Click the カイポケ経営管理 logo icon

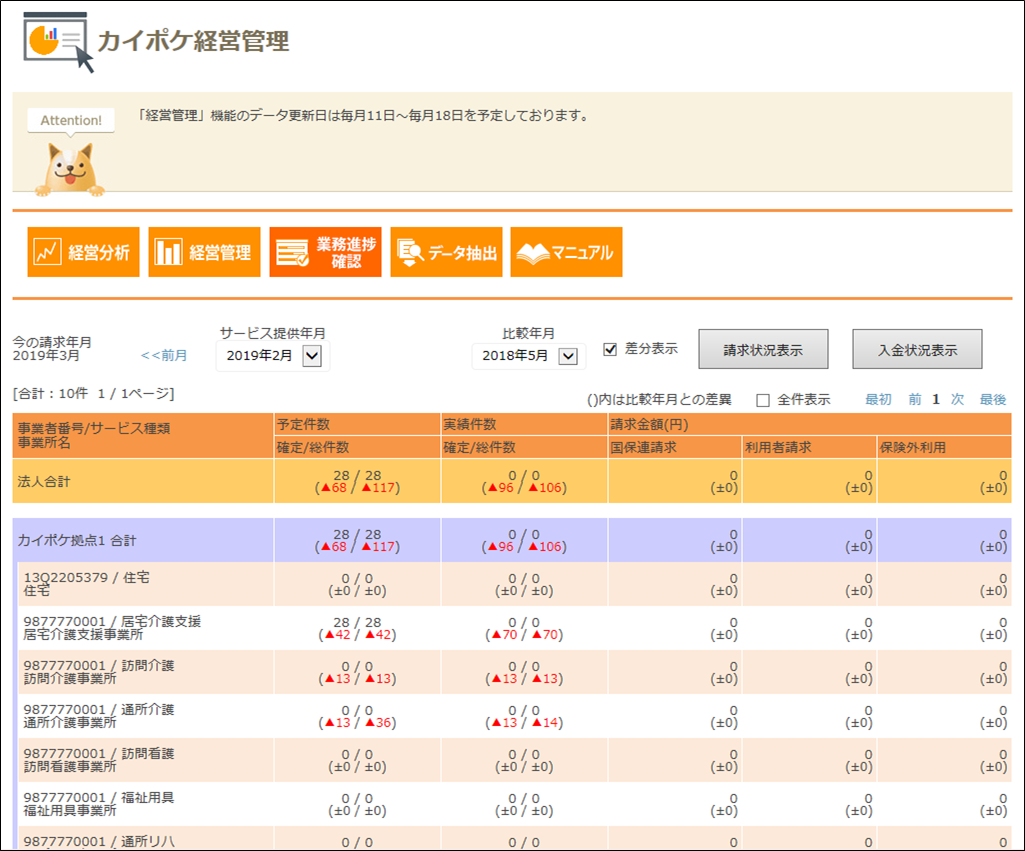point(59,42)
